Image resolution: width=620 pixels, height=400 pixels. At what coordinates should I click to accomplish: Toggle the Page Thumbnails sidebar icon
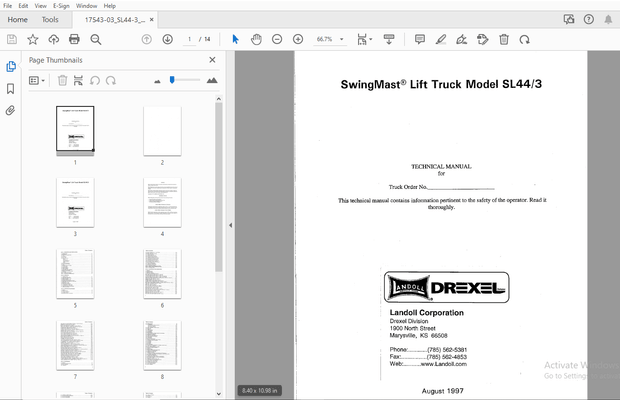coord(11,66)
